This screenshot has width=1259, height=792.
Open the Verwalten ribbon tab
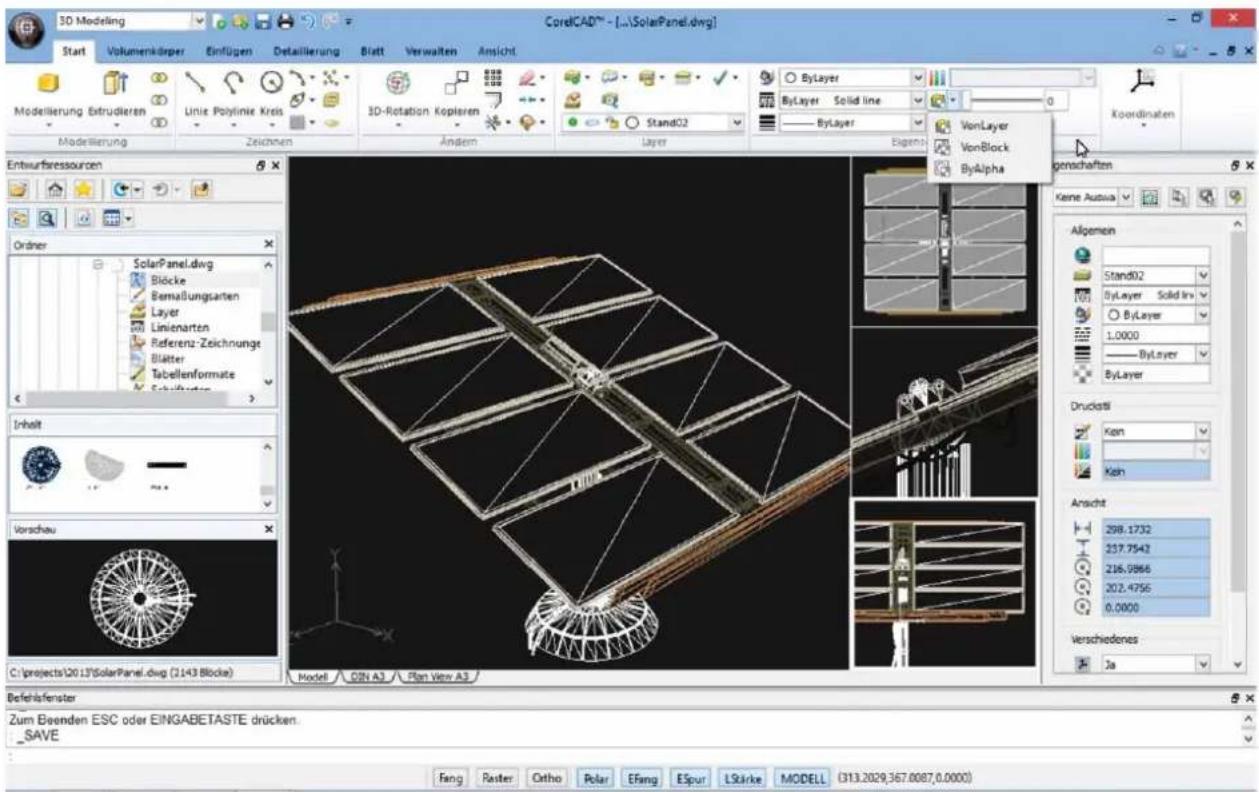coord(429,49)
